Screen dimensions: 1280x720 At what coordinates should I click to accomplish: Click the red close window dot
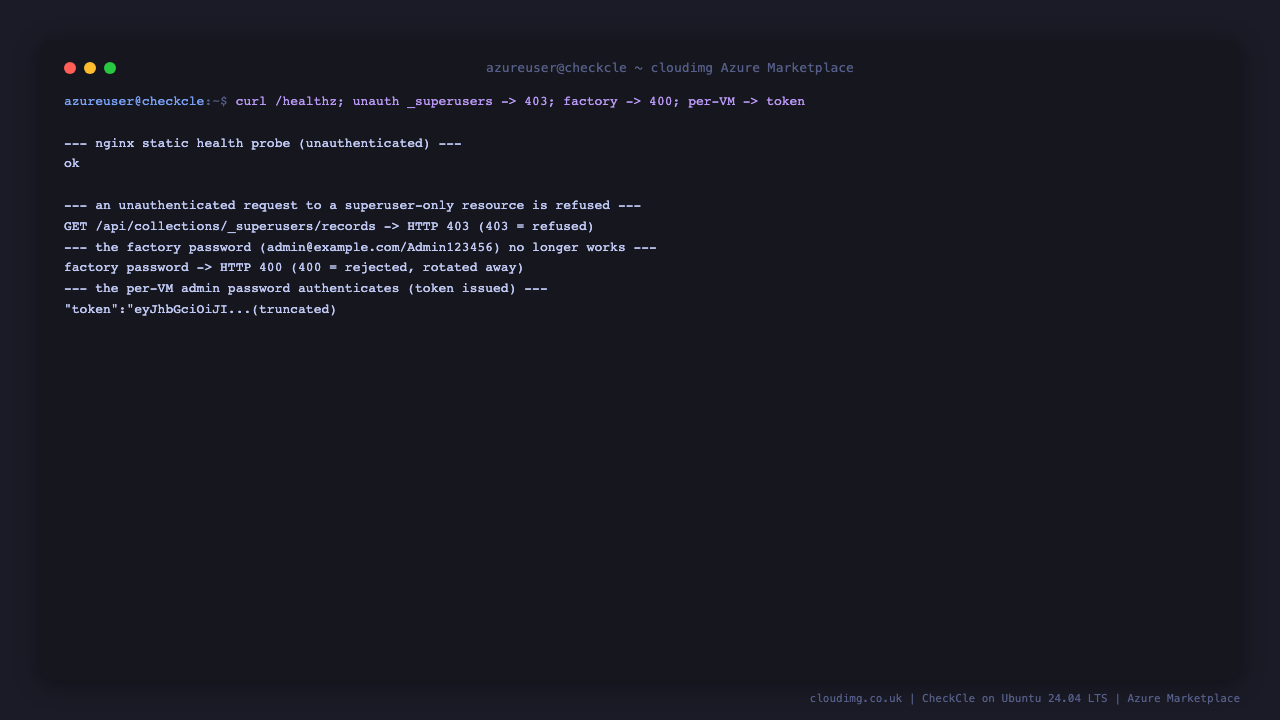[x=70, y=68]
